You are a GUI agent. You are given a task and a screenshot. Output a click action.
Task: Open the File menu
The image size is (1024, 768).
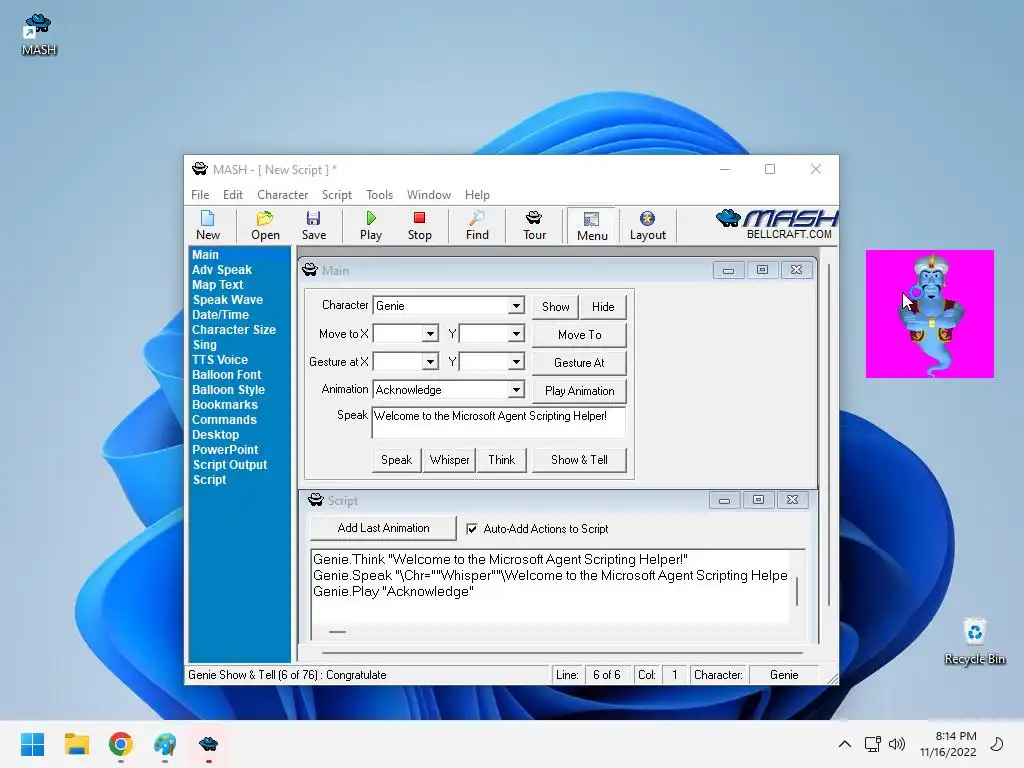pyautogui.click(x=200, y=195)
